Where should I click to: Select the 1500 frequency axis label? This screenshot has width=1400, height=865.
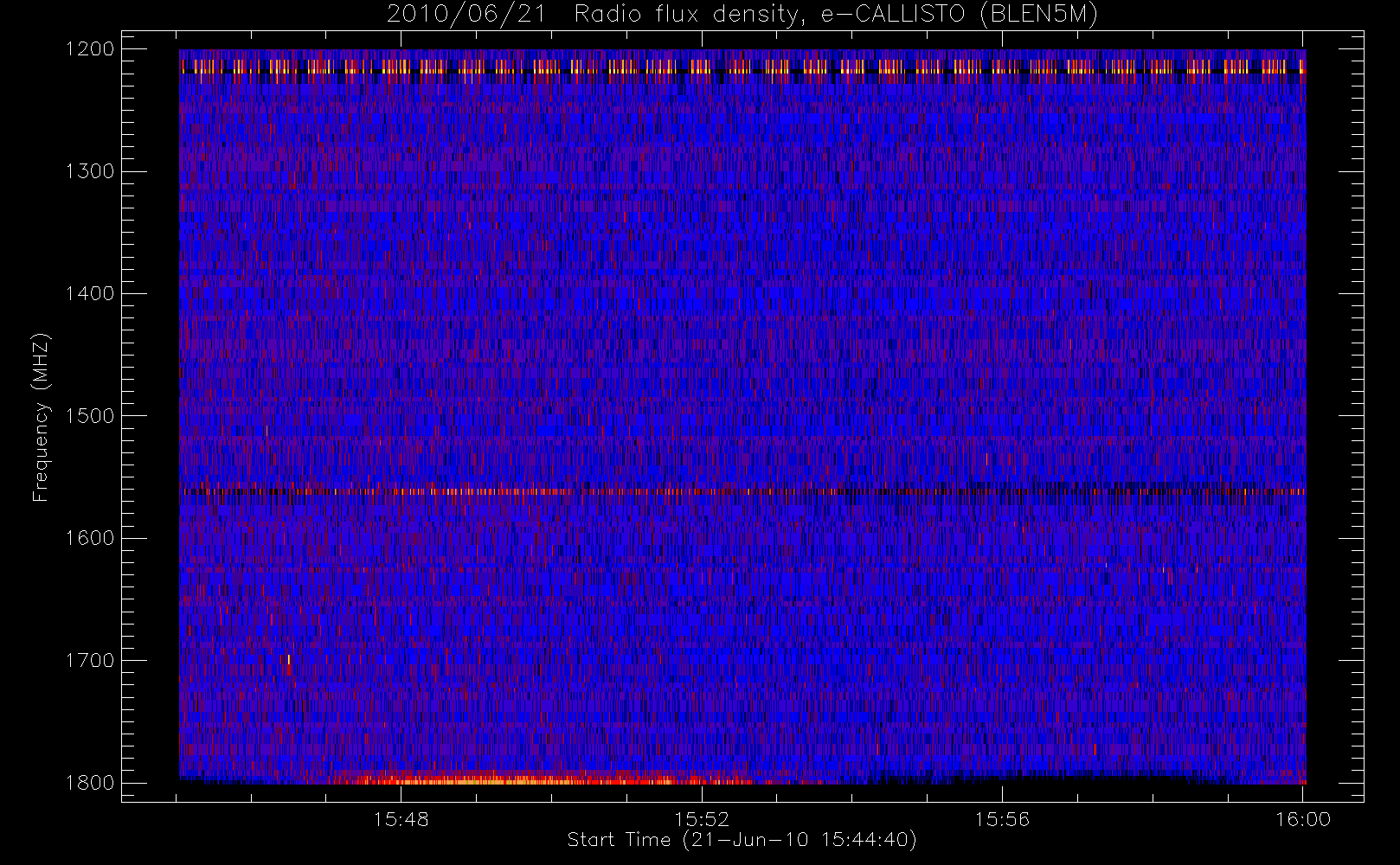point(90,416)
